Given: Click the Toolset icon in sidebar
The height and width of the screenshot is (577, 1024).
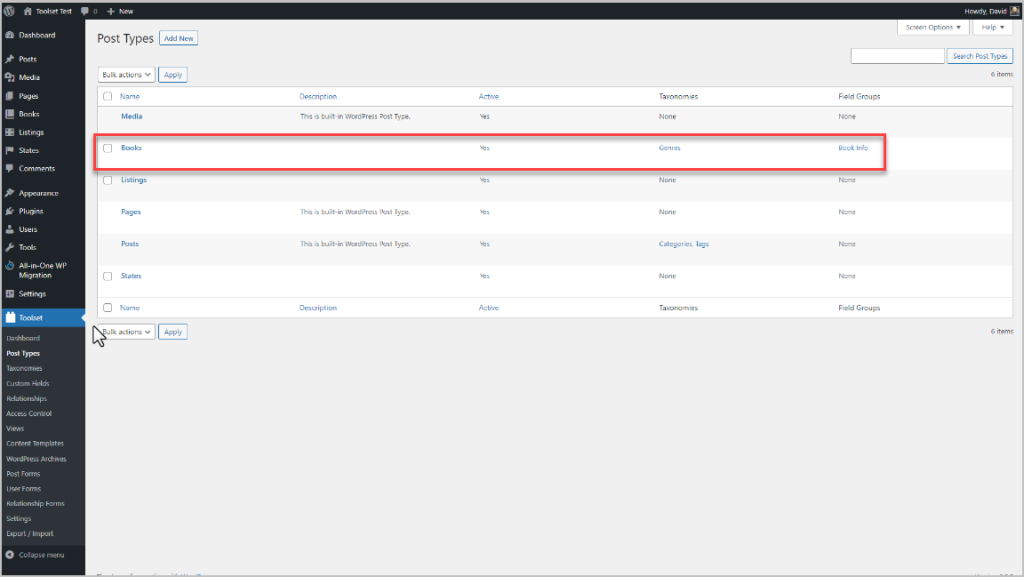Looking at the screenshot, I should pos(10,317).
